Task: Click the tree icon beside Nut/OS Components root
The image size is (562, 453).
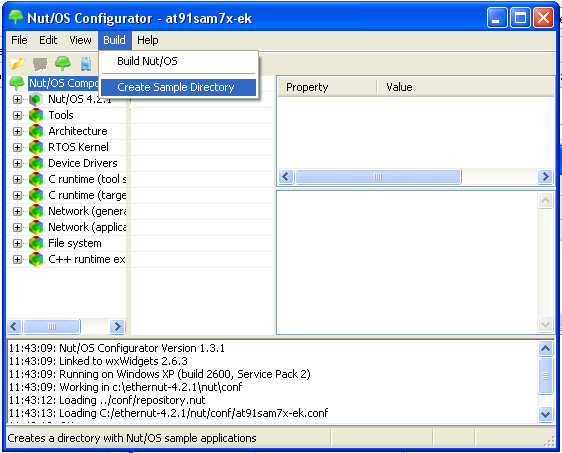Action: coord(17,83)
